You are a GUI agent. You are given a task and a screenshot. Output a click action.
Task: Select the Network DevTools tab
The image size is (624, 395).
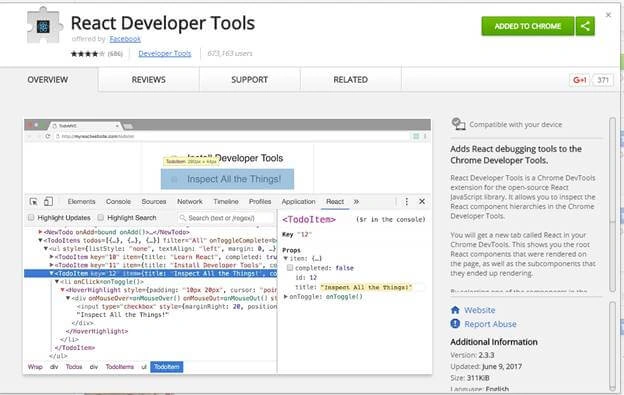[189, 202]
